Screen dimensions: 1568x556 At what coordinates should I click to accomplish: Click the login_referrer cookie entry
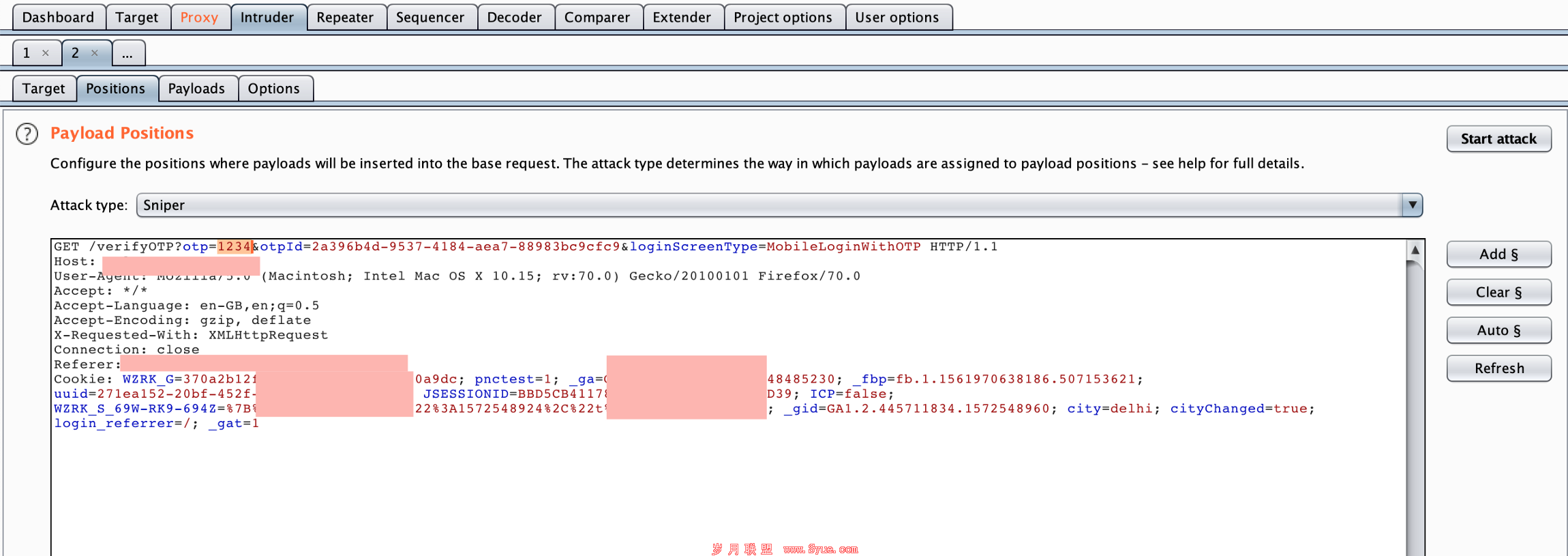click(126, 424)
